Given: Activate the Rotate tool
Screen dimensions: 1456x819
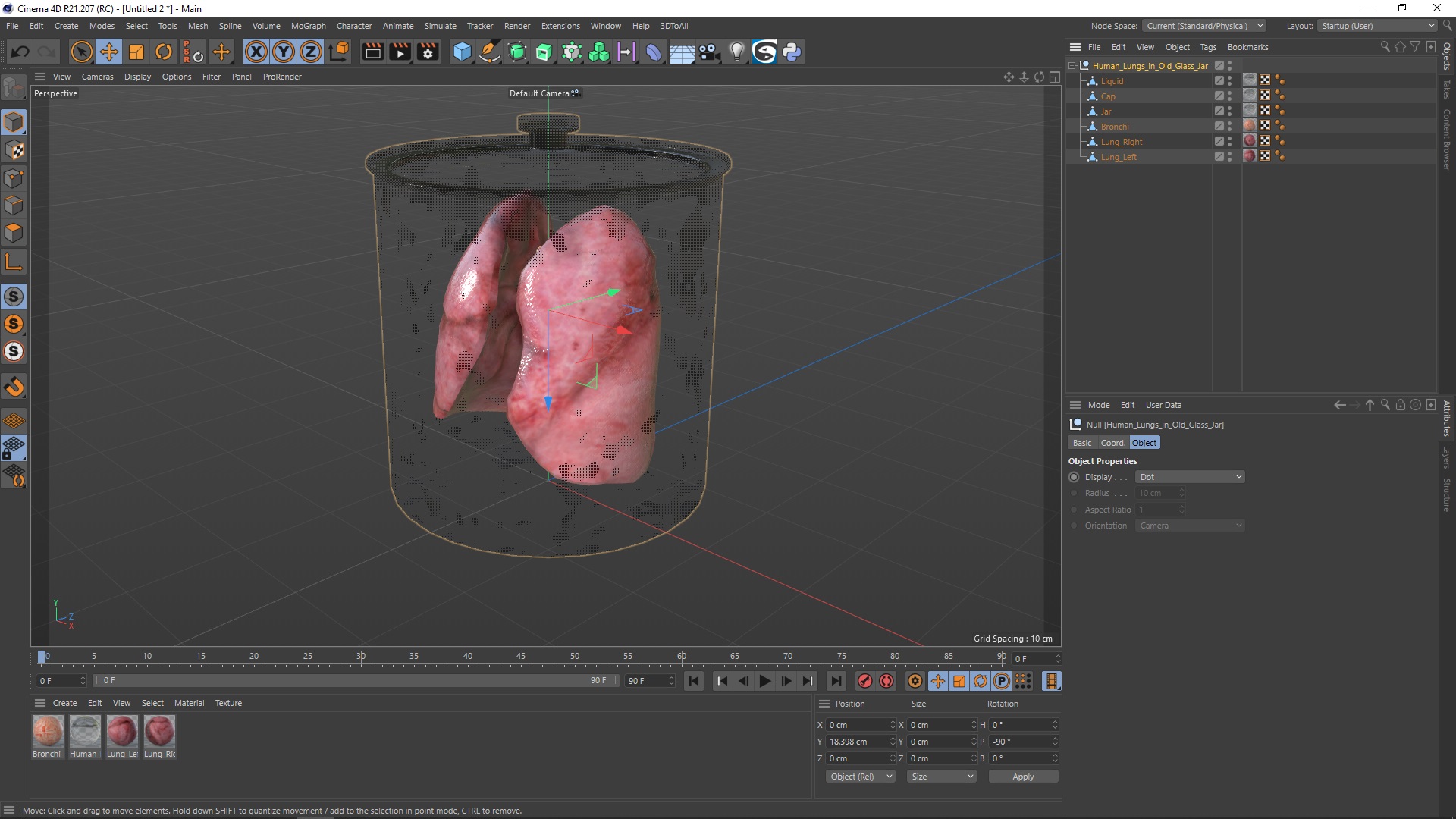Looking at the screenshot, I should tap(164, 52).
